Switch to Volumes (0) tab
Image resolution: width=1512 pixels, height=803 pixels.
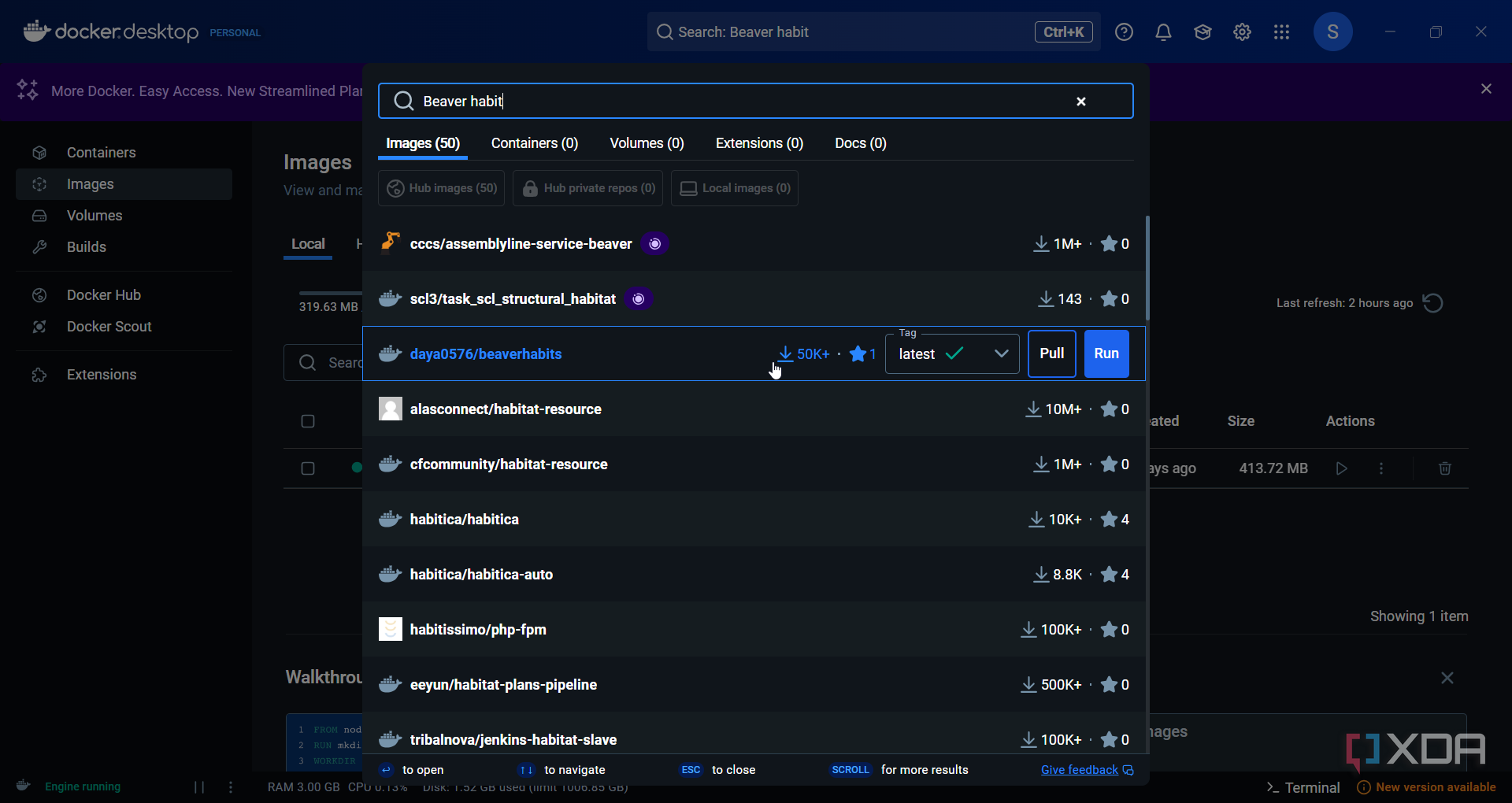[647, 143]
